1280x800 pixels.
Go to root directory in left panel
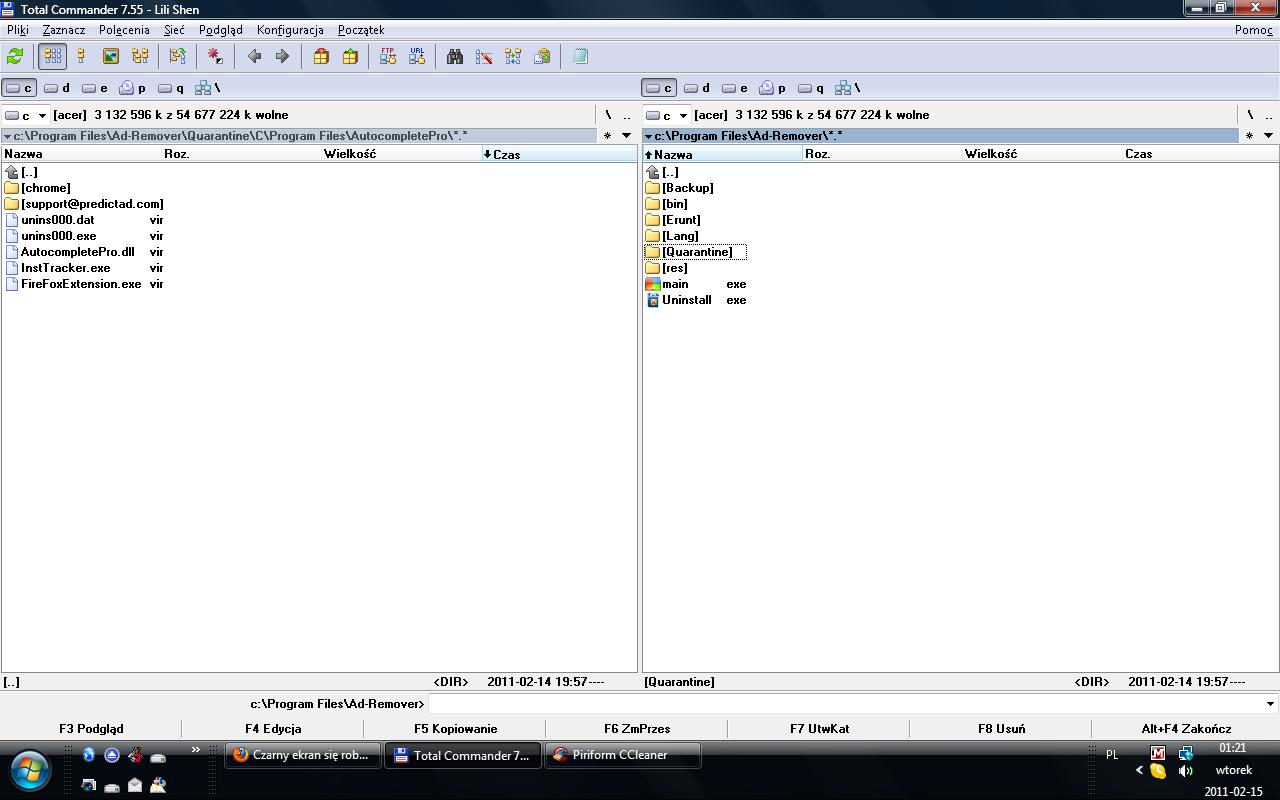pos(608,115)
